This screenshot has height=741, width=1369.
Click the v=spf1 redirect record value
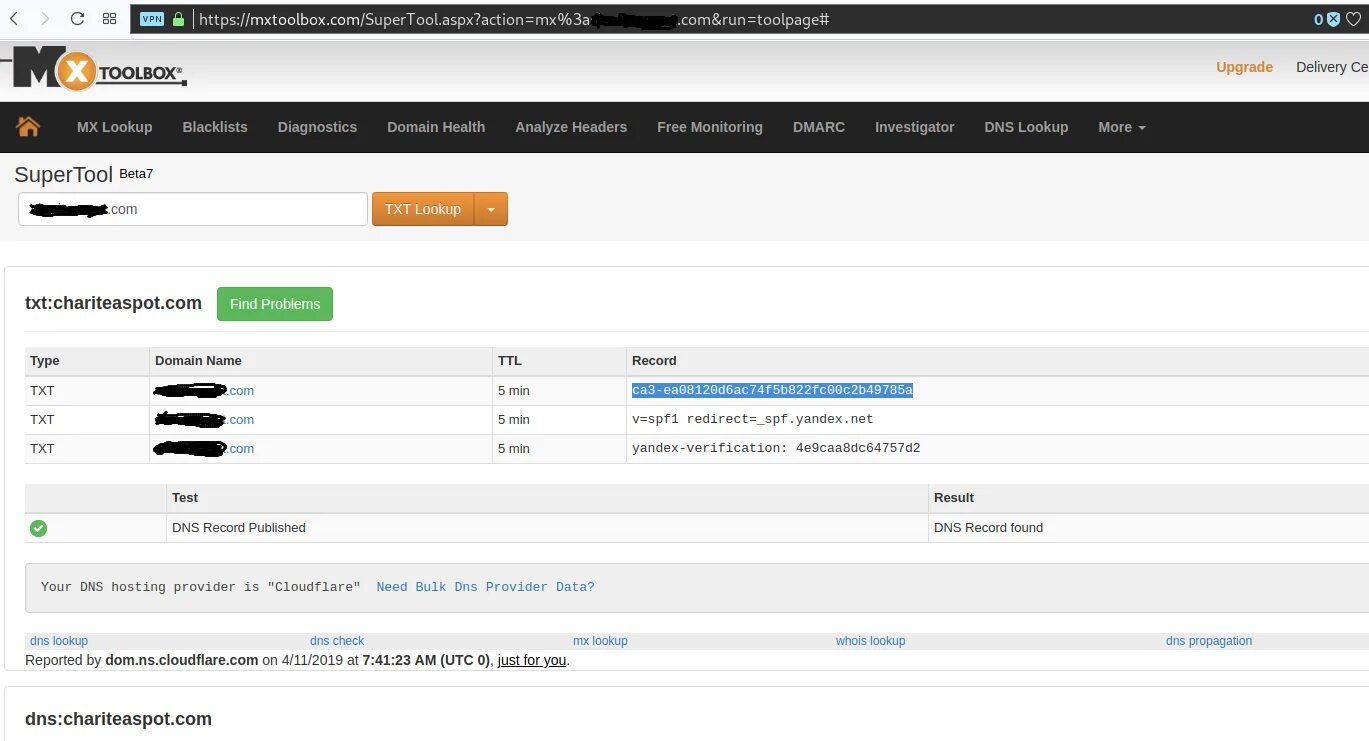(x=752, y=419)
